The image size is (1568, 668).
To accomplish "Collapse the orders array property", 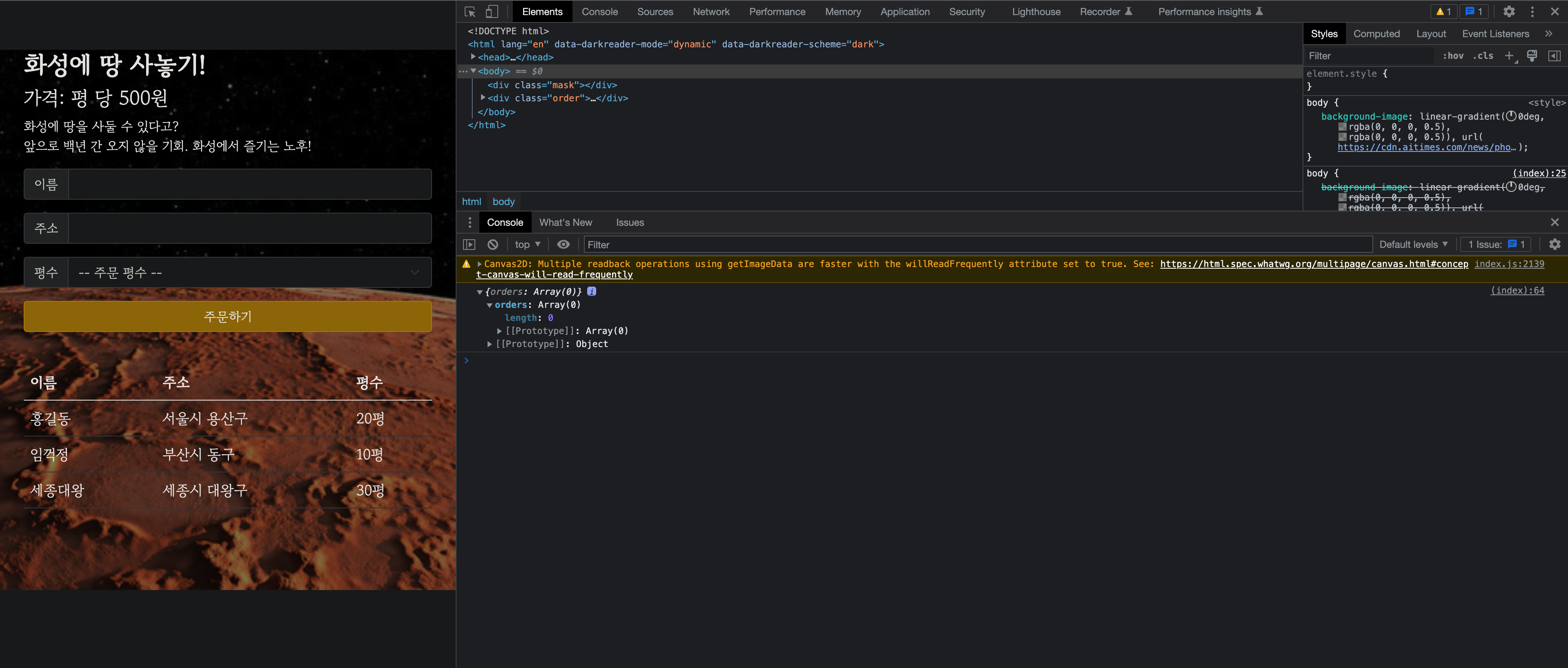I will [490, 305].
